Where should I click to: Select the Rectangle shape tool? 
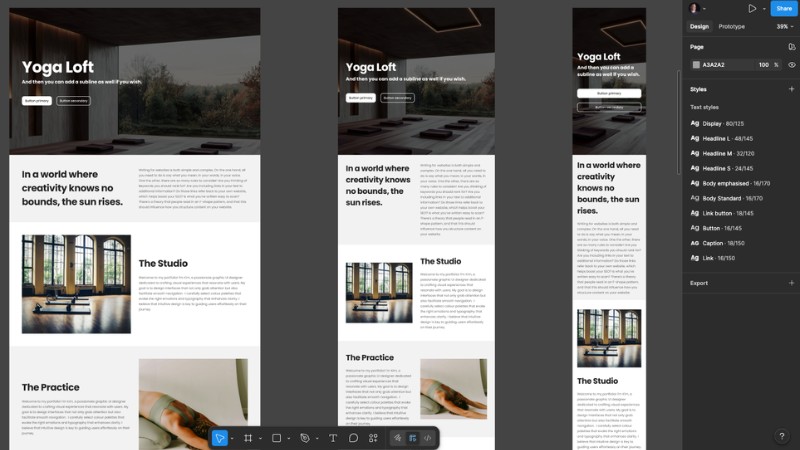click(277, 438)
